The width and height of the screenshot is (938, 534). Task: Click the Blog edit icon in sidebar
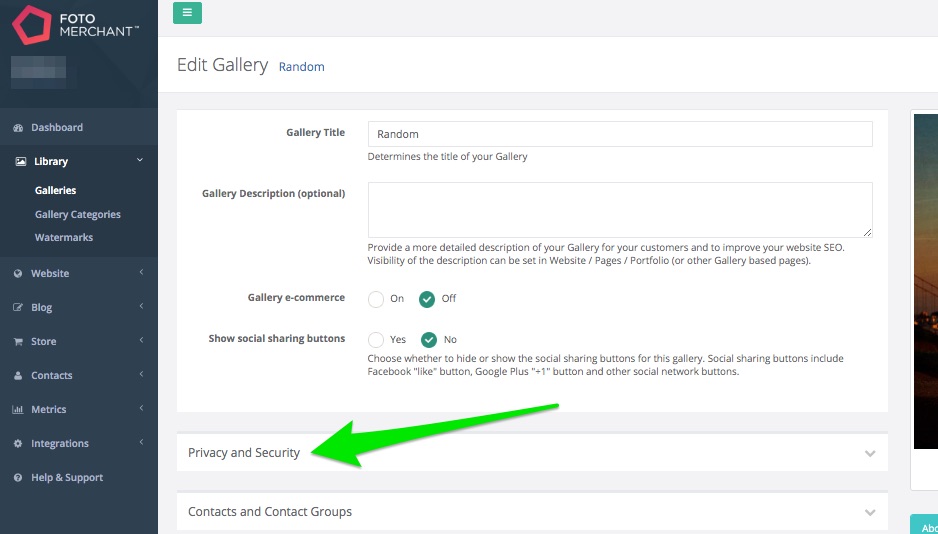18,307
